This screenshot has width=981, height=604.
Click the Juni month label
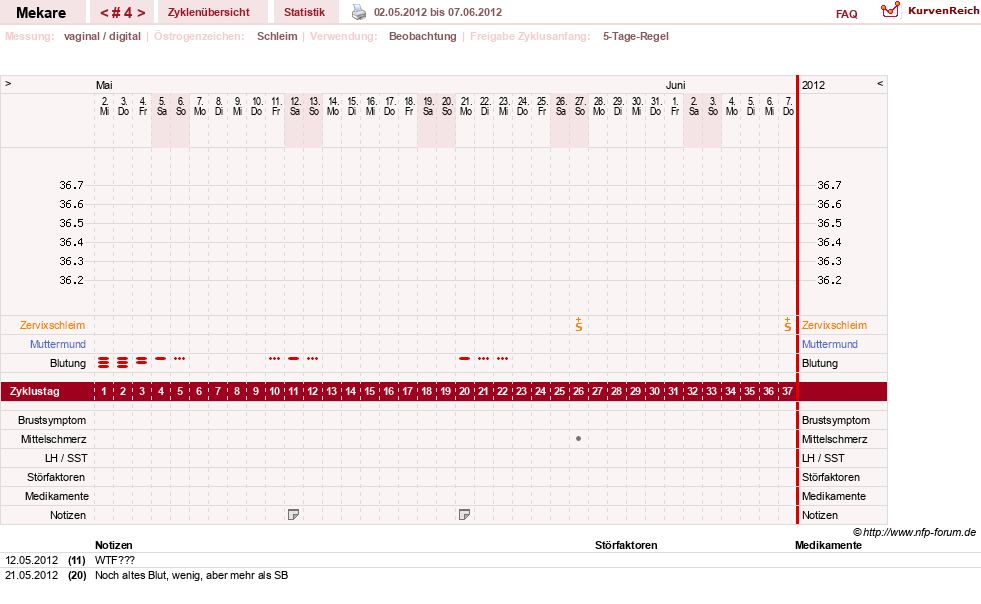coord(675,85)
